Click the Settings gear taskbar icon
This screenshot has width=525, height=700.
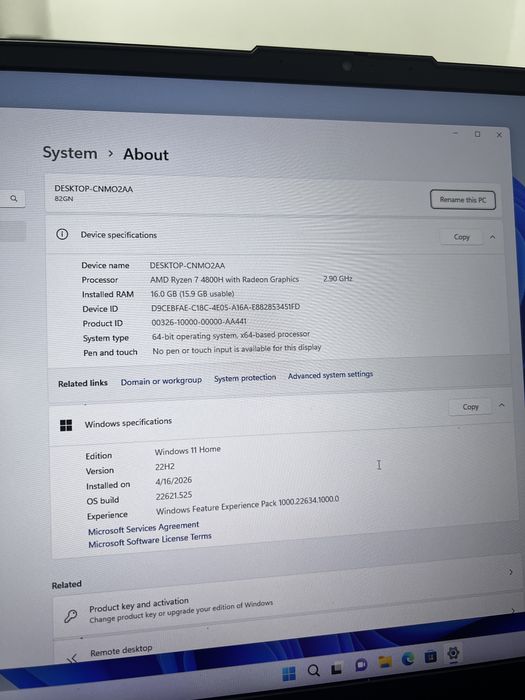pos(453,654)
